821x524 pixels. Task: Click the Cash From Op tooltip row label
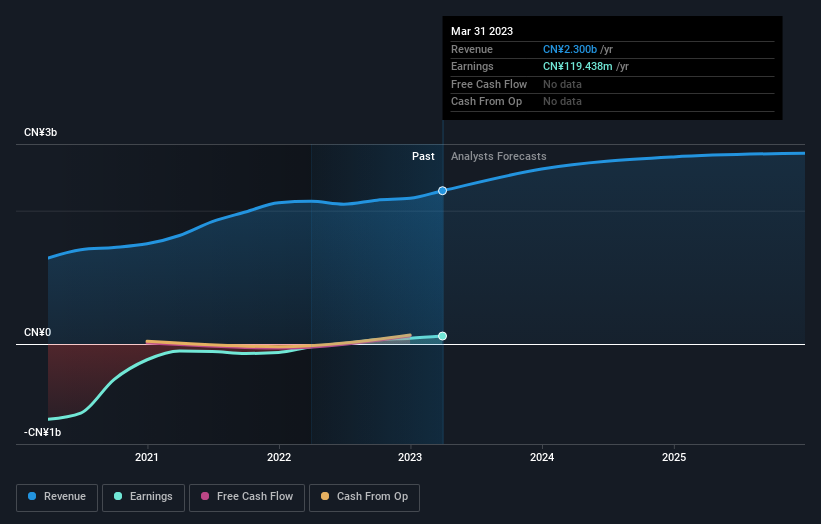[x=486, y=102]
